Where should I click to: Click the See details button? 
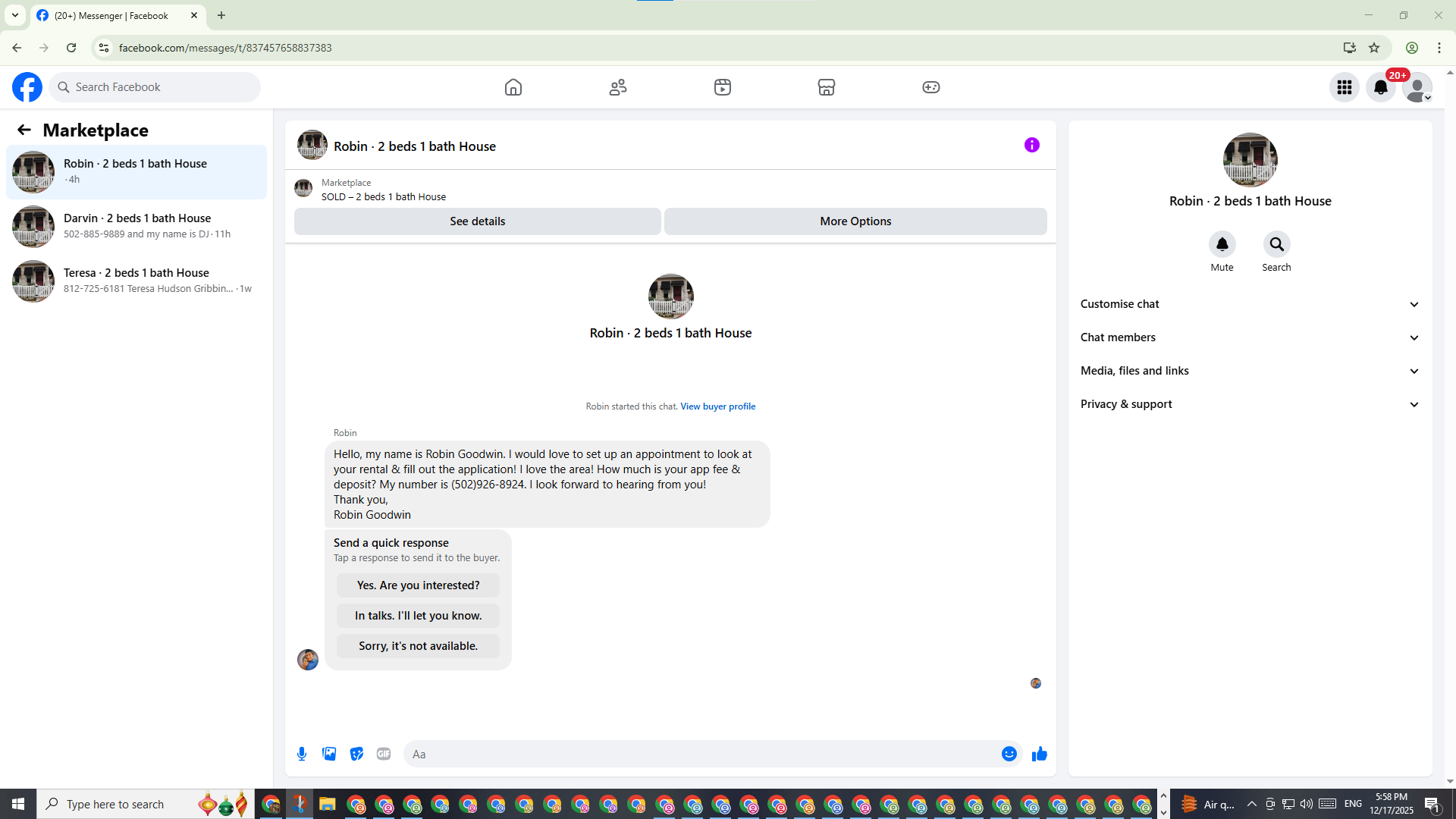click(x=477, y=221)
